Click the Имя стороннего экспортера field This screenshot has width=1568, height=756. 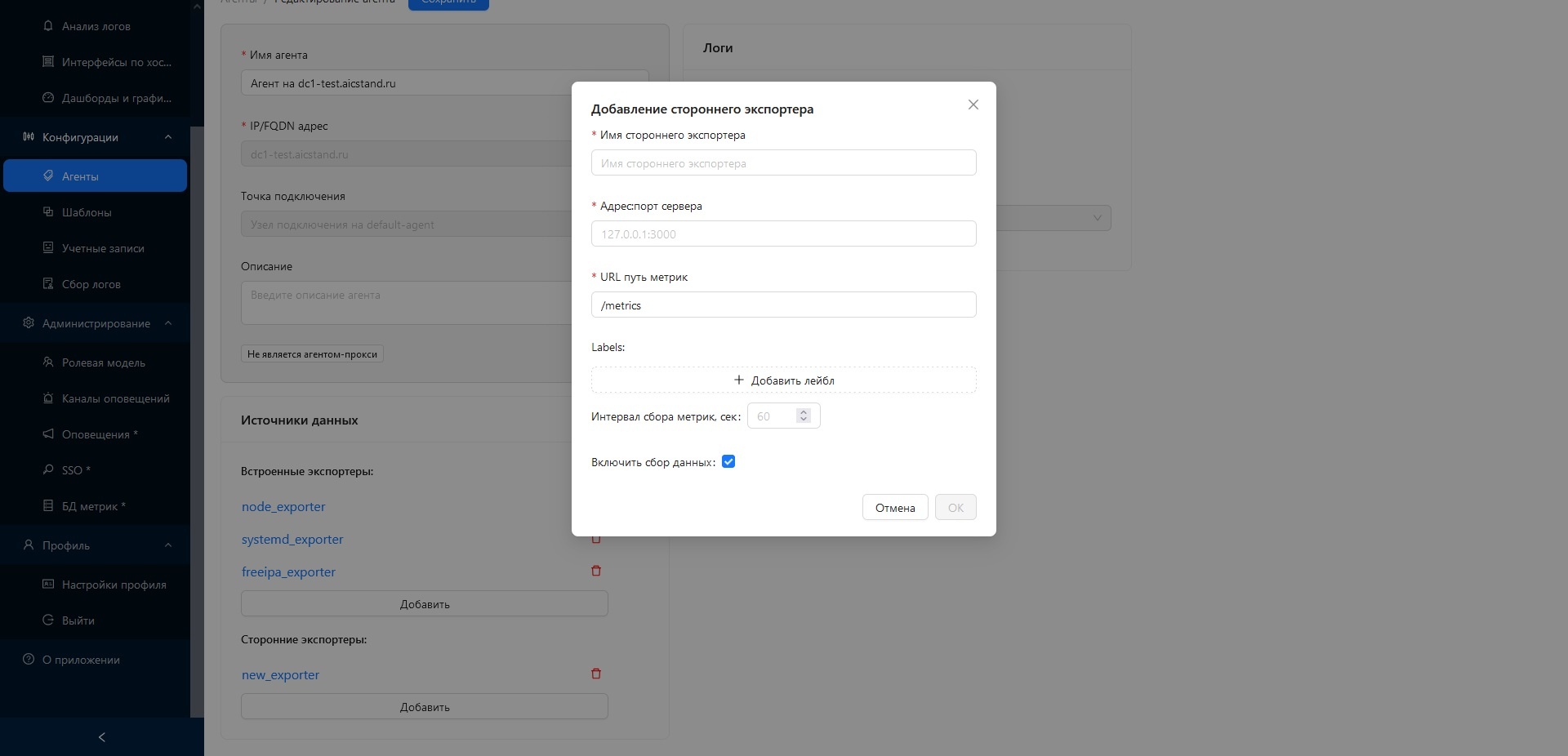783,162
